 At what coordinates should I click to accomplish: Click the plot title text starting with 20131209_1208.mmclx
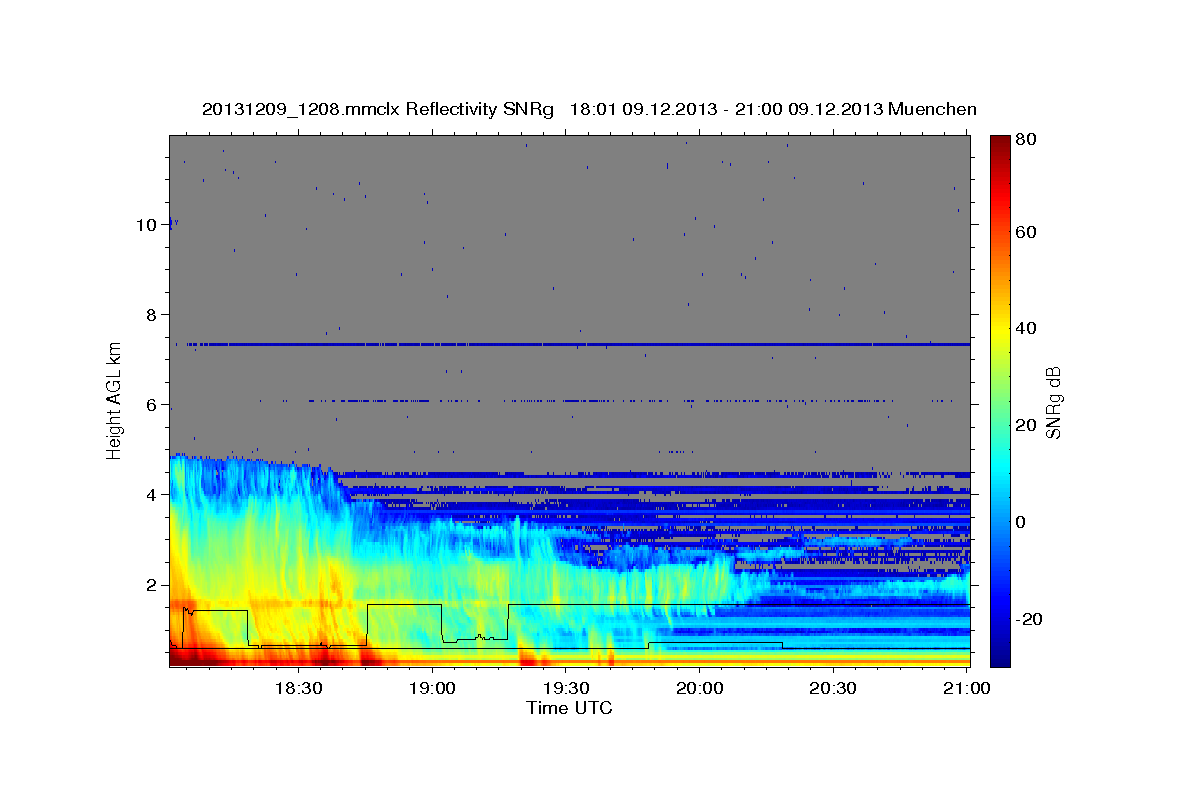(x=589, y=109)
